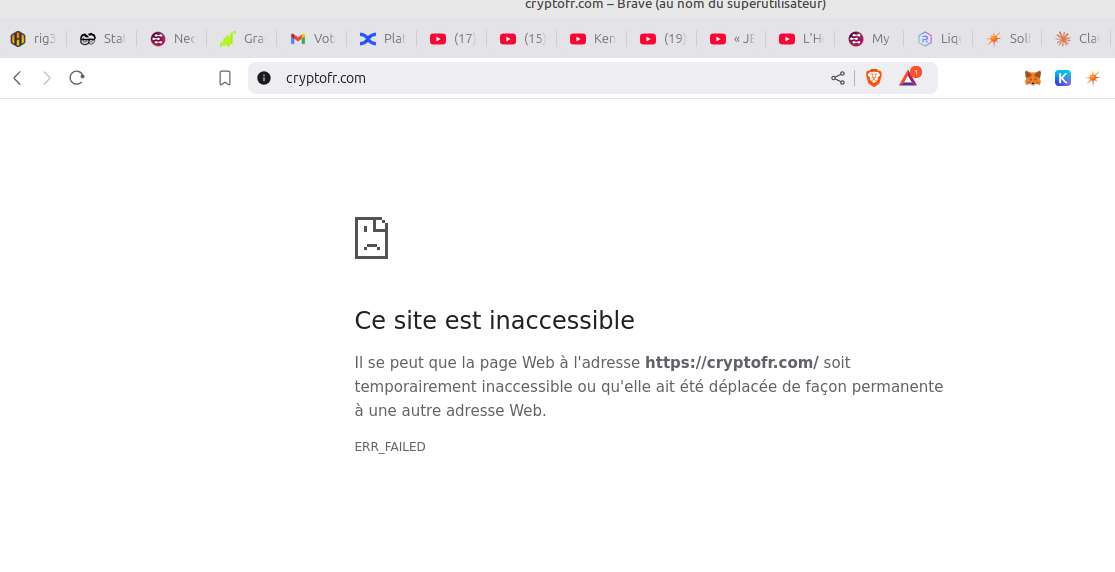
Task: Open the blue K extension icon
Action: pos(1063,78)
